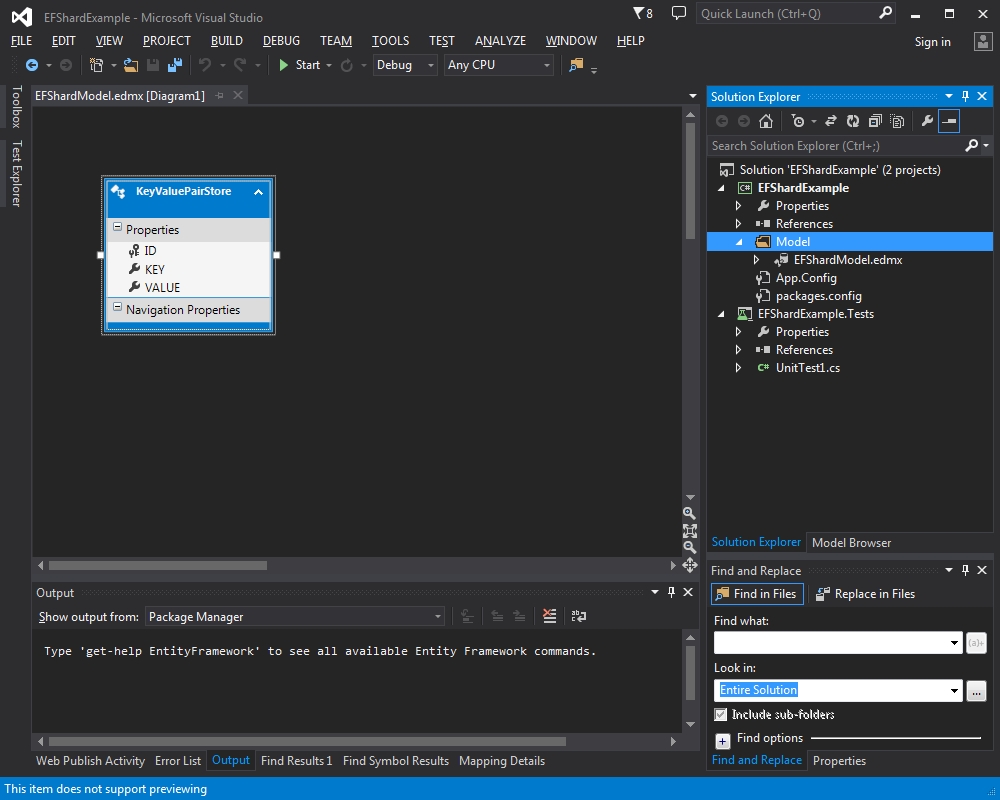The width and height of the screenshot is (1000, 800).
Task: Click Sync with Active Document icon
Action: [830, 121]
